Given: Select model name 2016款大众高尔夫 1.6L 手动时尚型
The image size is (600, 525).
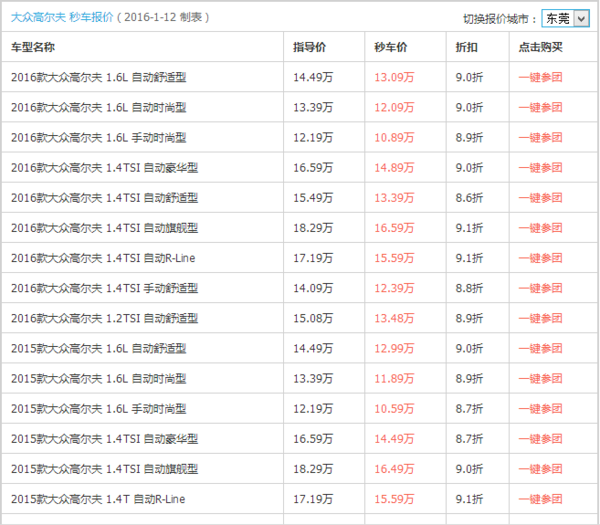Looking at the screenshot, I should tap(99, 137).
